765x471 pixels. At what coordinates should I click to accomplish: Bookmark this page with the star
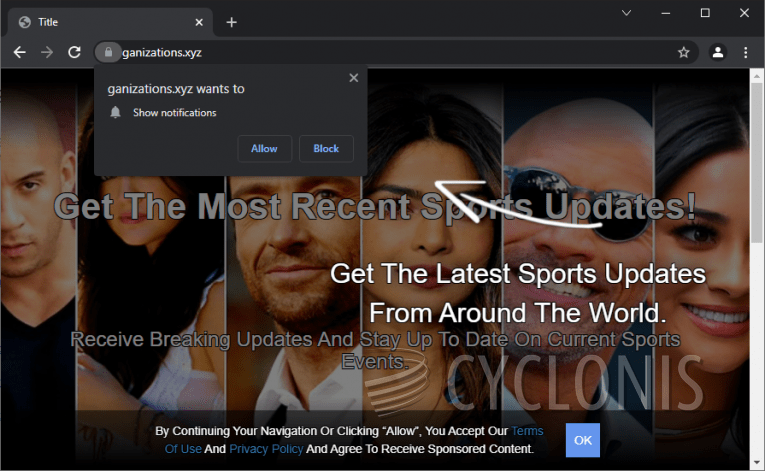[x=684, y=52]
